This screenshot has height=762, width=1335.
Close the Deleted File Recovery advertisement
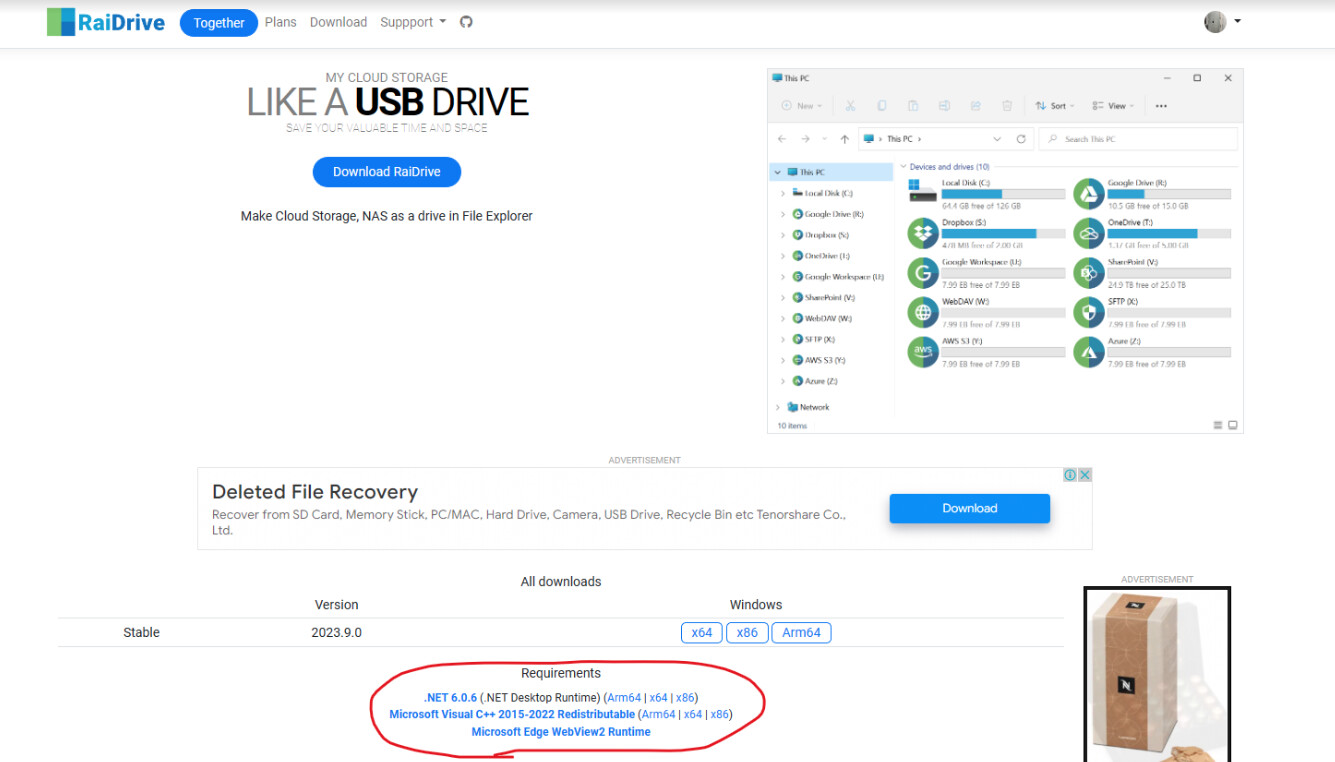point(1084,475)
